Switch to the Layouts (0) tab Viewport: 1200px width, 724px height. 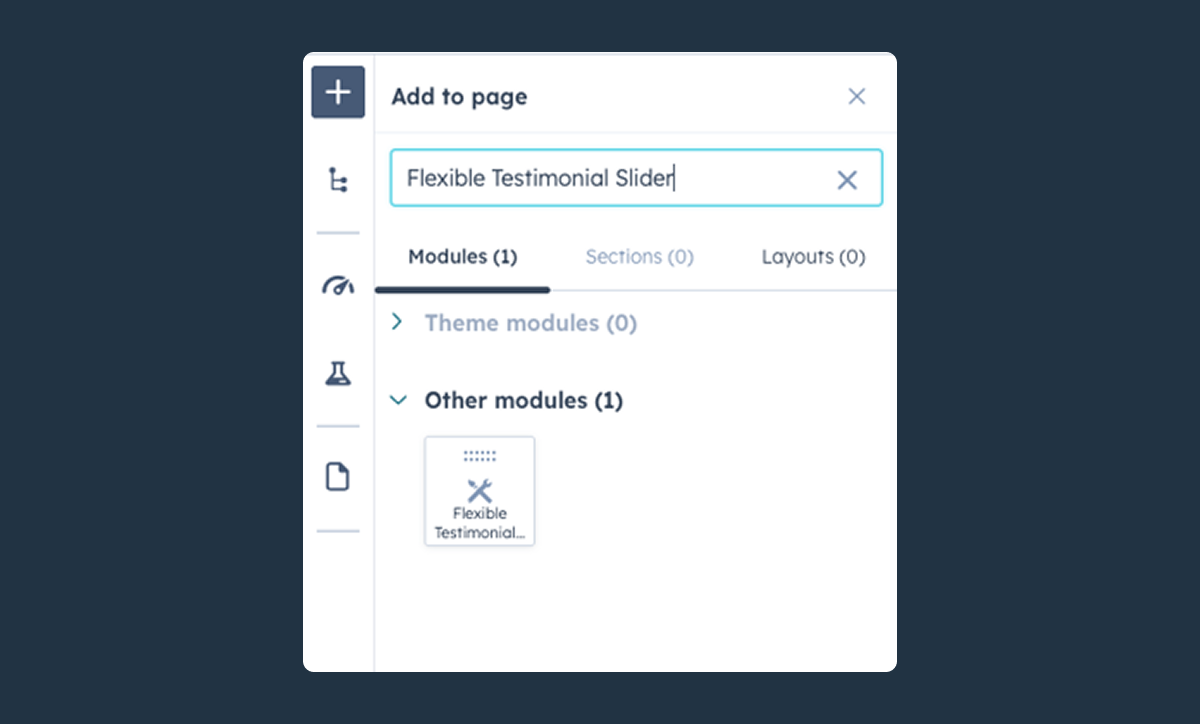coord(813,257)
